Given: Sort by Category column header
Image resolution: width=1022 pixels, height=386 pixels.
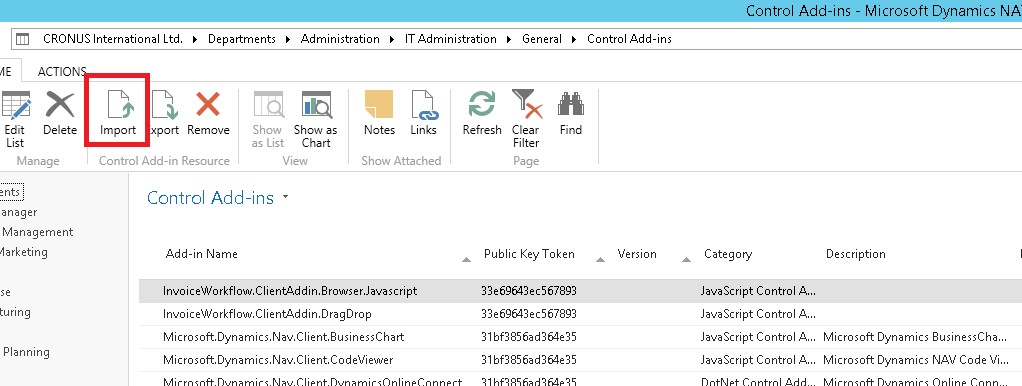Looking at the screenshot, I should pyautogui.click(x=728, y=254).
